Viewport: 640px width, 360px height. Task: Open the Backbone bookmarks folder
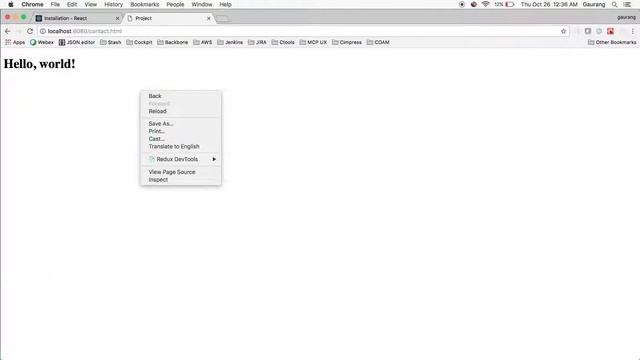[173, 42]
